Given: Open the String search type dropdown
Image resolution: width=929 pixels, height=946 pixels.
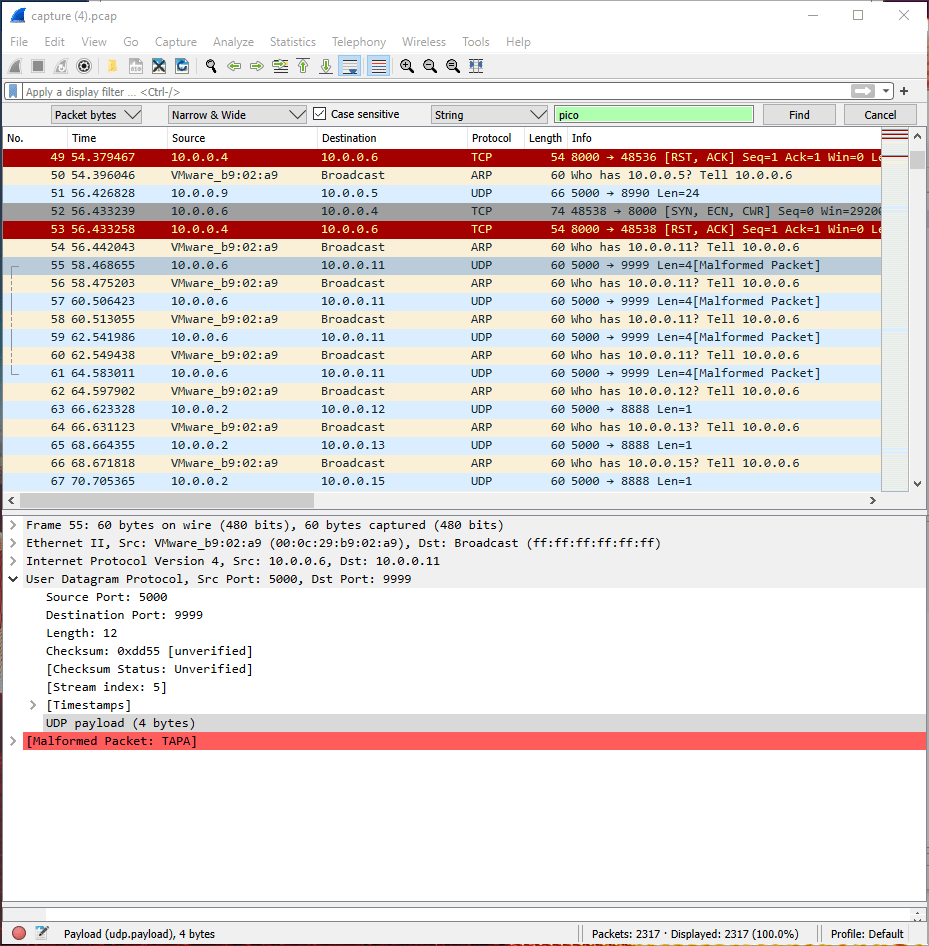Looking at the screenshot, I should tap(489, 115).
